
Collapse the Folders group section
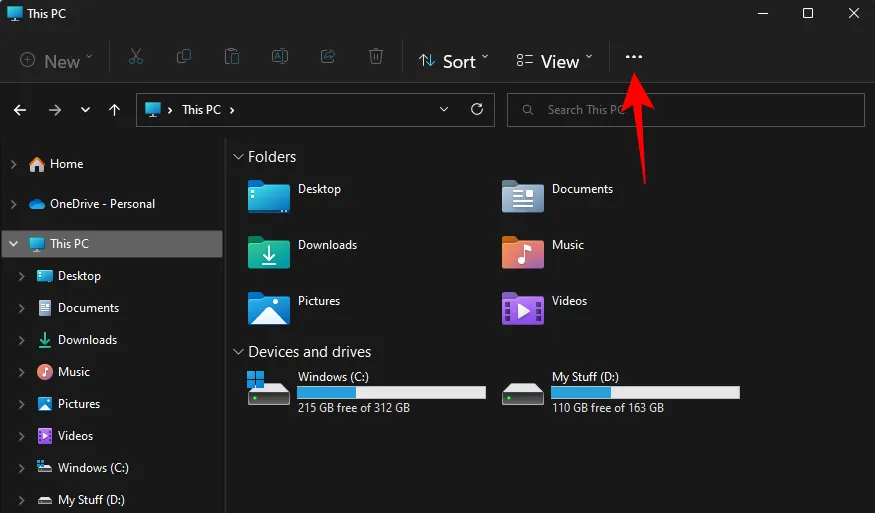pyautogui.click(x=238, y=157)
